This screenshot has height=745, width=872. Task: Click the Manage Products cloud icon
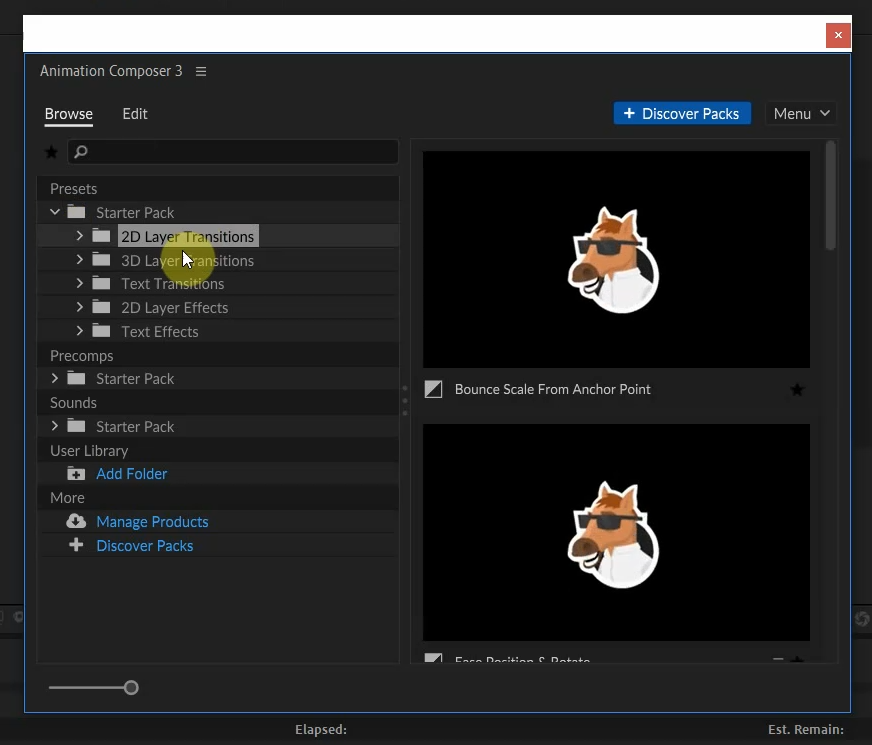click(x=76, y=521)
